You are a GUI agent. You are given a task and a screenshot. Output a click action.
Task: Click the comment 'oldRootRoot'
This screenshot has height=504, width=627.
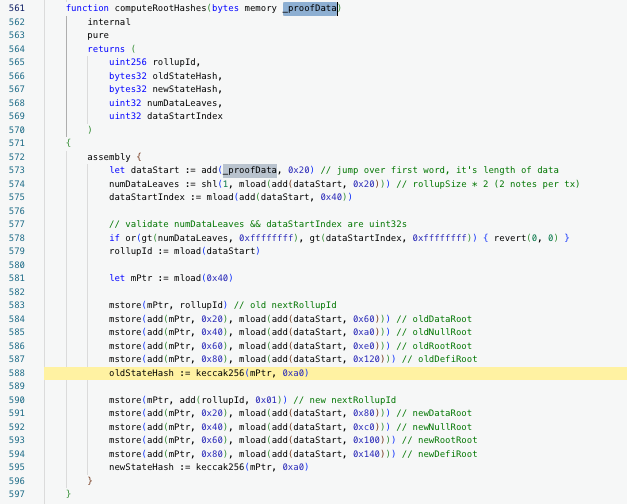pyautogui.click(x=442, y=346)
